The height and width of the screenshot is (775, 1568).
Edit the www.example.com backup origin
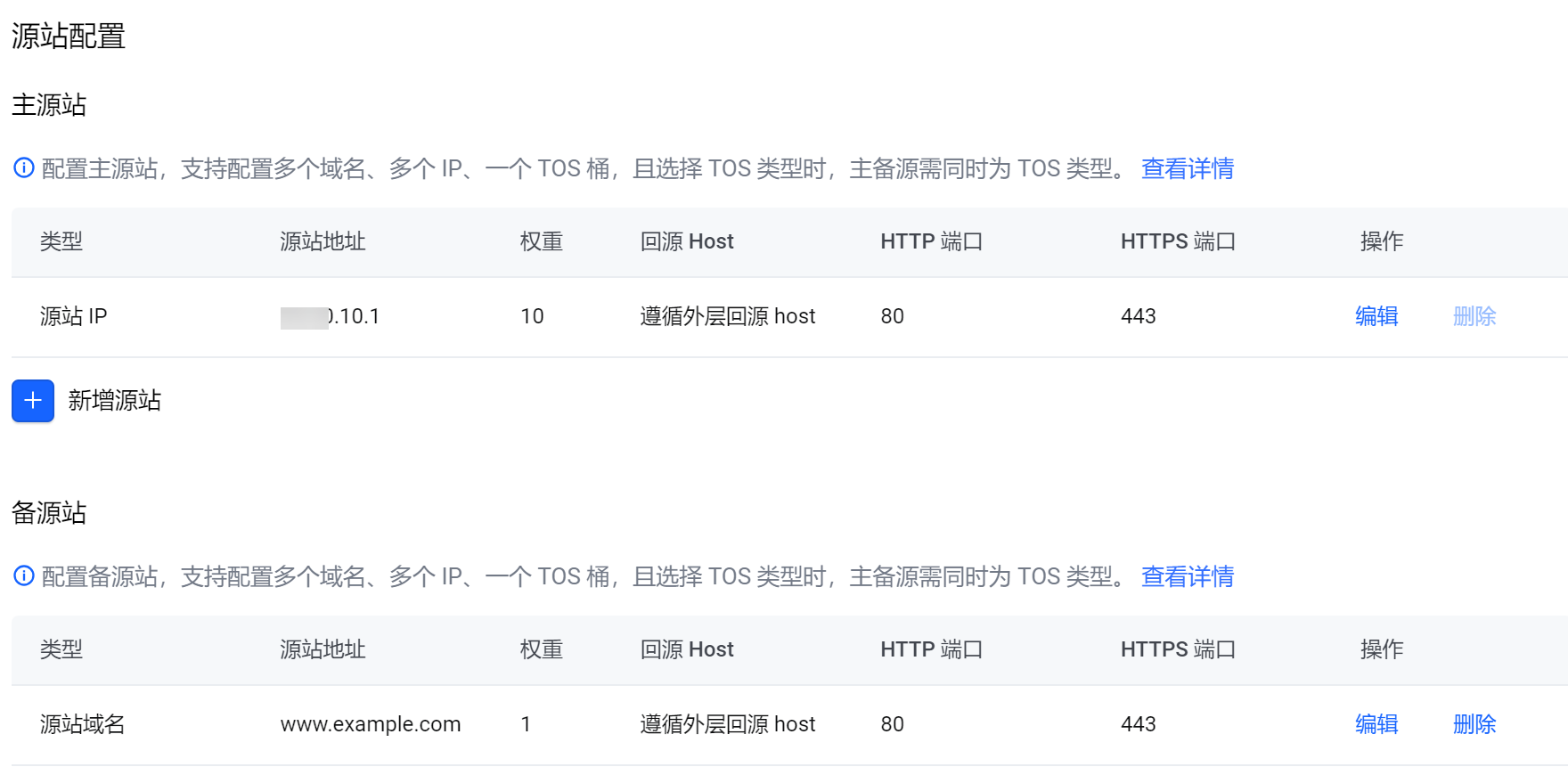[1376, 724]
